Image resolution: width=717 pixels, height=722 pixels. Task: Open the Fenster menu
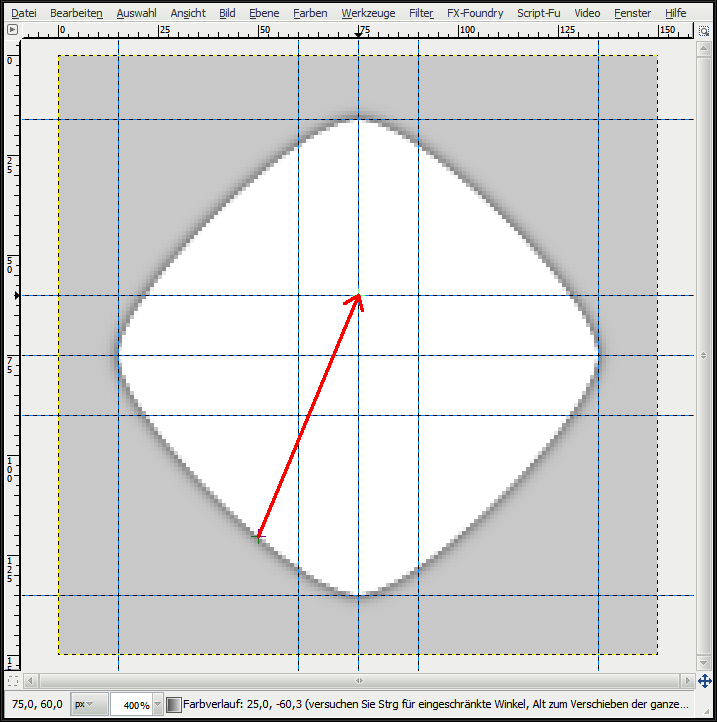pyautogui.click(x=633, y=13)
